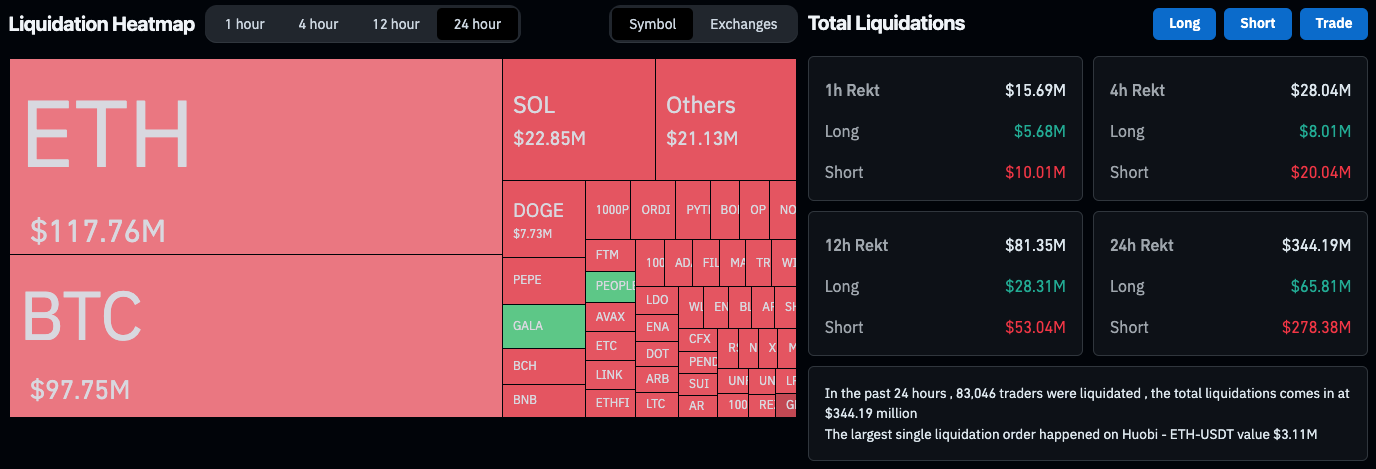Image resolution: width=1376 pixels, height=469 pixels.
Task: Click the blue Short button
Action: point(1258,24)
